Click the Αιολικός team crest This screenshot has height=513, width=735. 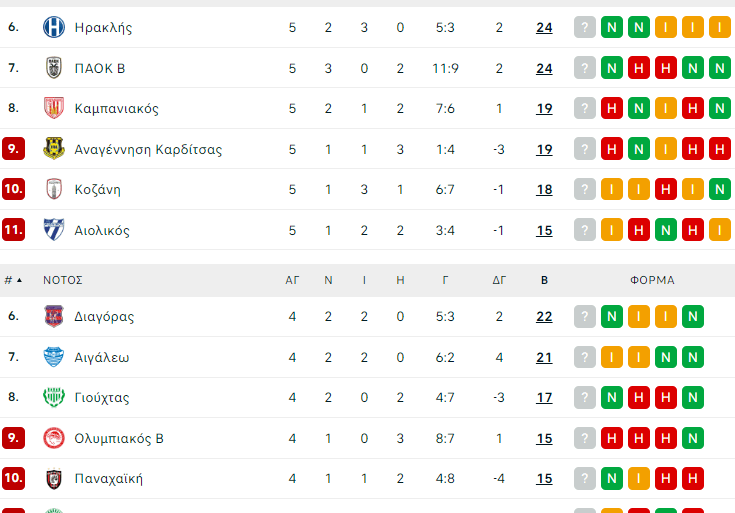pos(53,230)
